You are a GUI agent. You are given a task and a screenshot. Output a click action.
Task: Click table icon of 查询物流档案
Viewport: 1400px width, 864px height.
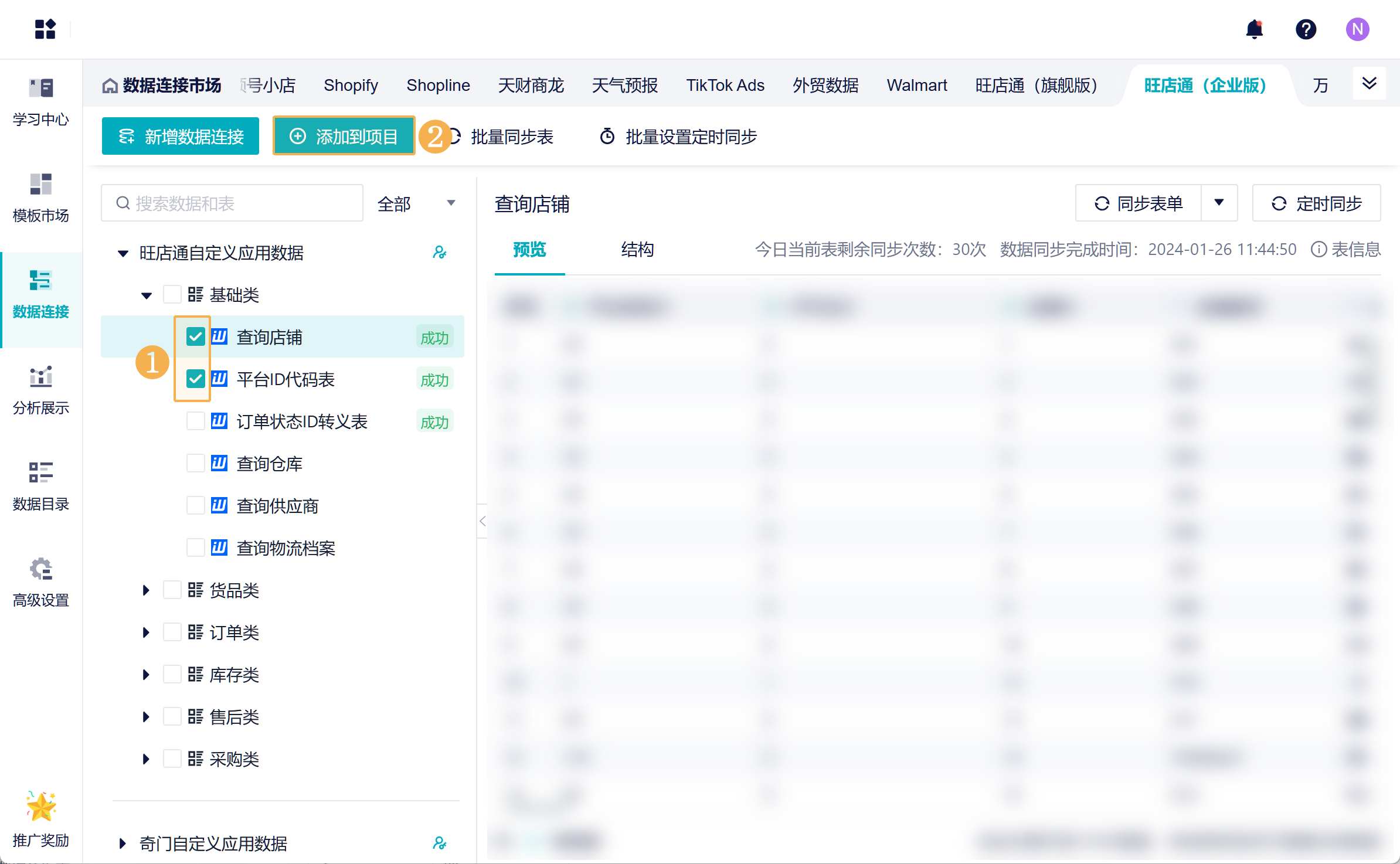coord(219,548)
